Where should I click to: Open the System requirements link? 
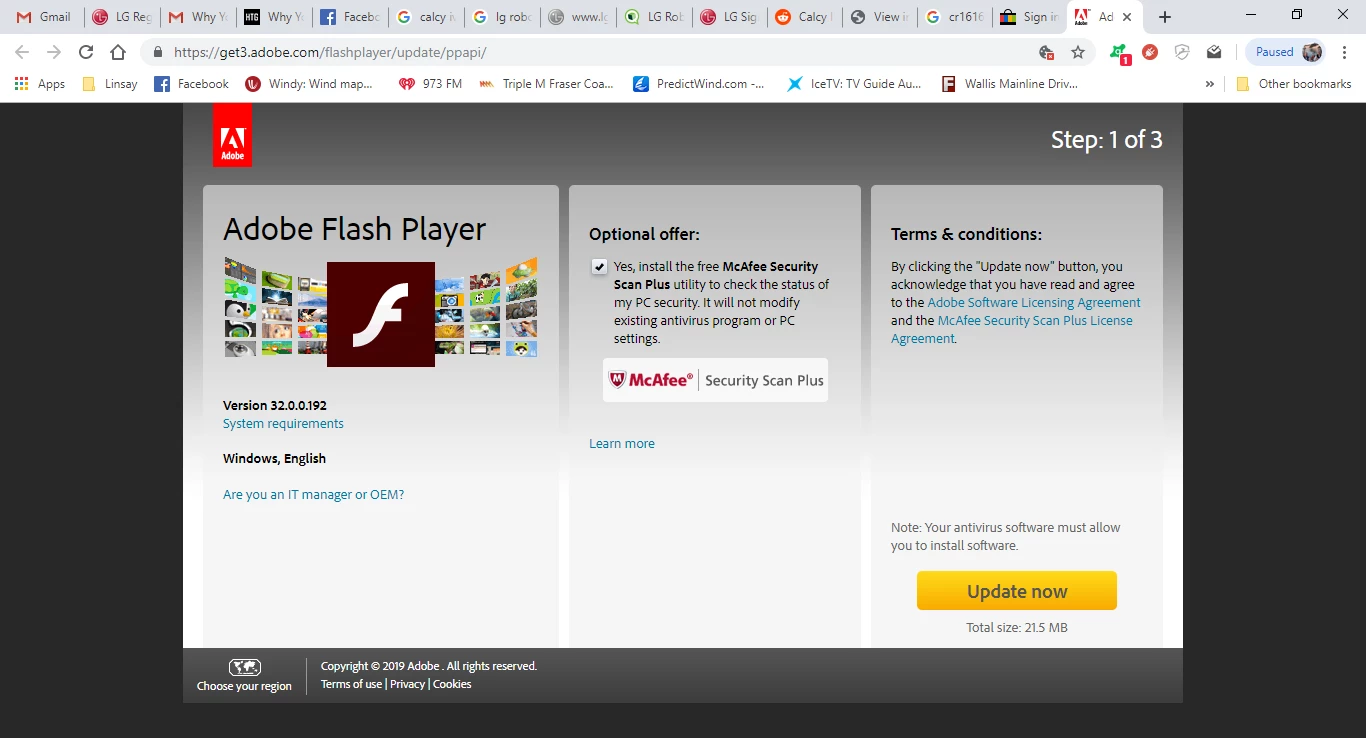pos(283,424)
